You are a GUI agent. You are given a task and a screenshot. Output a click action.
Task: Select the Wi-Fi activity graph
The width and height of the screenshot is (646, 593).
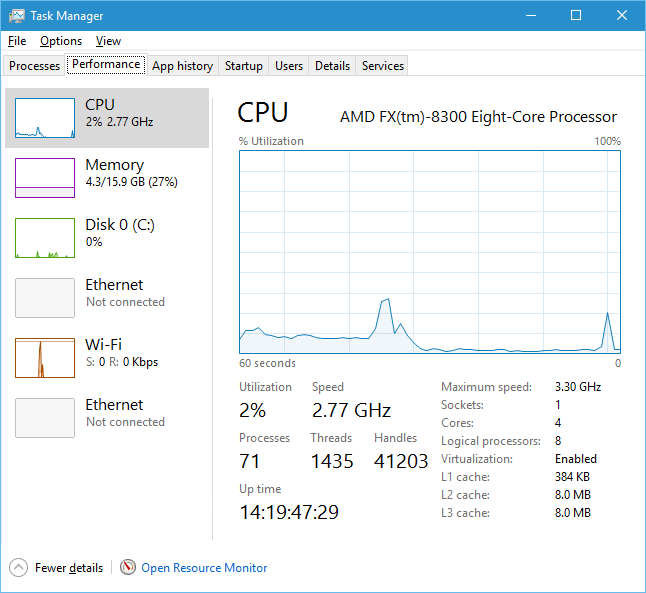[x=45, y=358]
